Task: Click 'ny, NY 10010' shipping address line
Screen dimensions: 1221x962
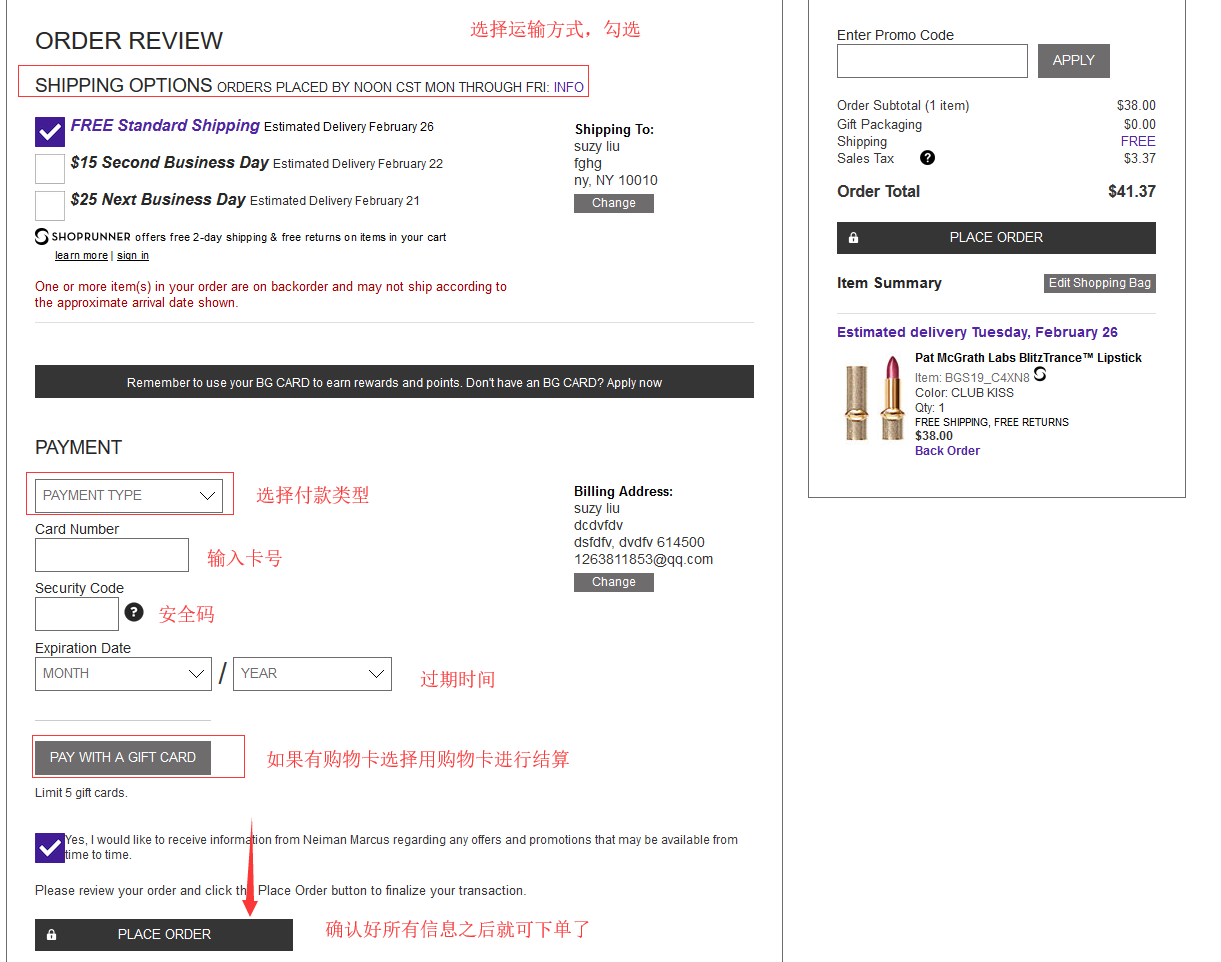Action: coord(616,180)
